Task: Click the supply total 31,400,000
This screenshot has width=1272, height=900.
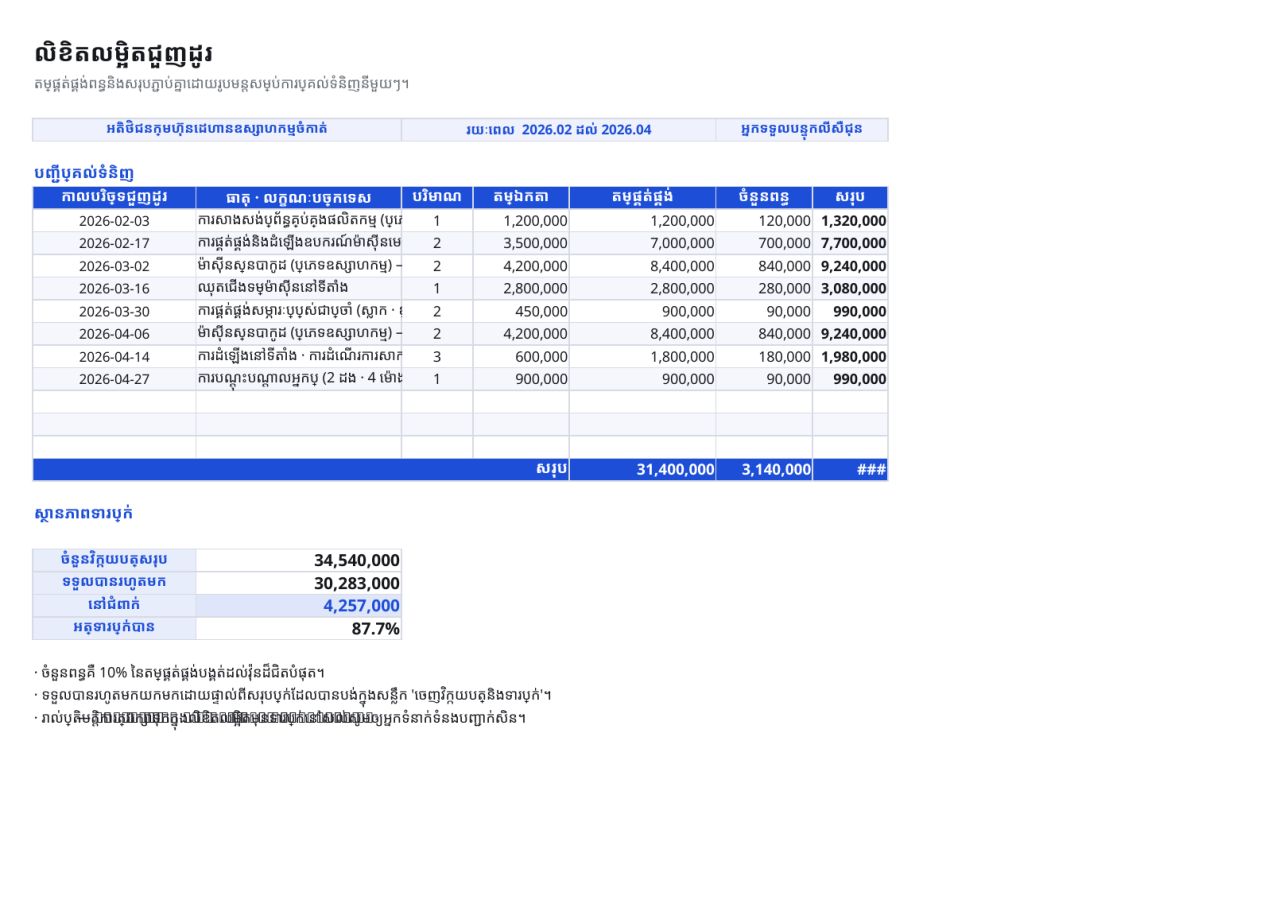Action: [643, 470]
